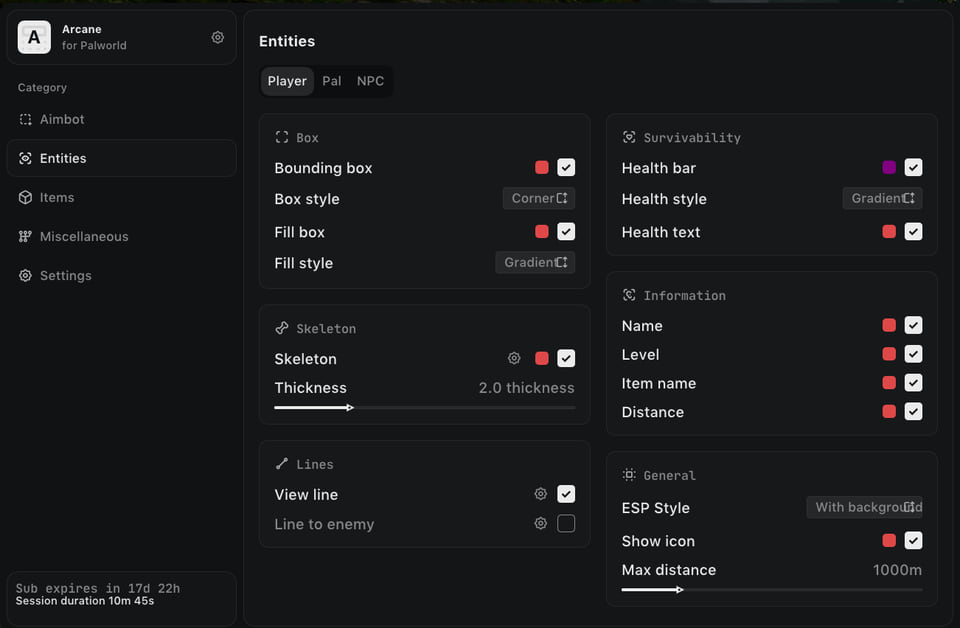Viewport: 960px width, 628px height.
Task: Open Skeleton settings gear icon
Action: click(x=514, y=358)
